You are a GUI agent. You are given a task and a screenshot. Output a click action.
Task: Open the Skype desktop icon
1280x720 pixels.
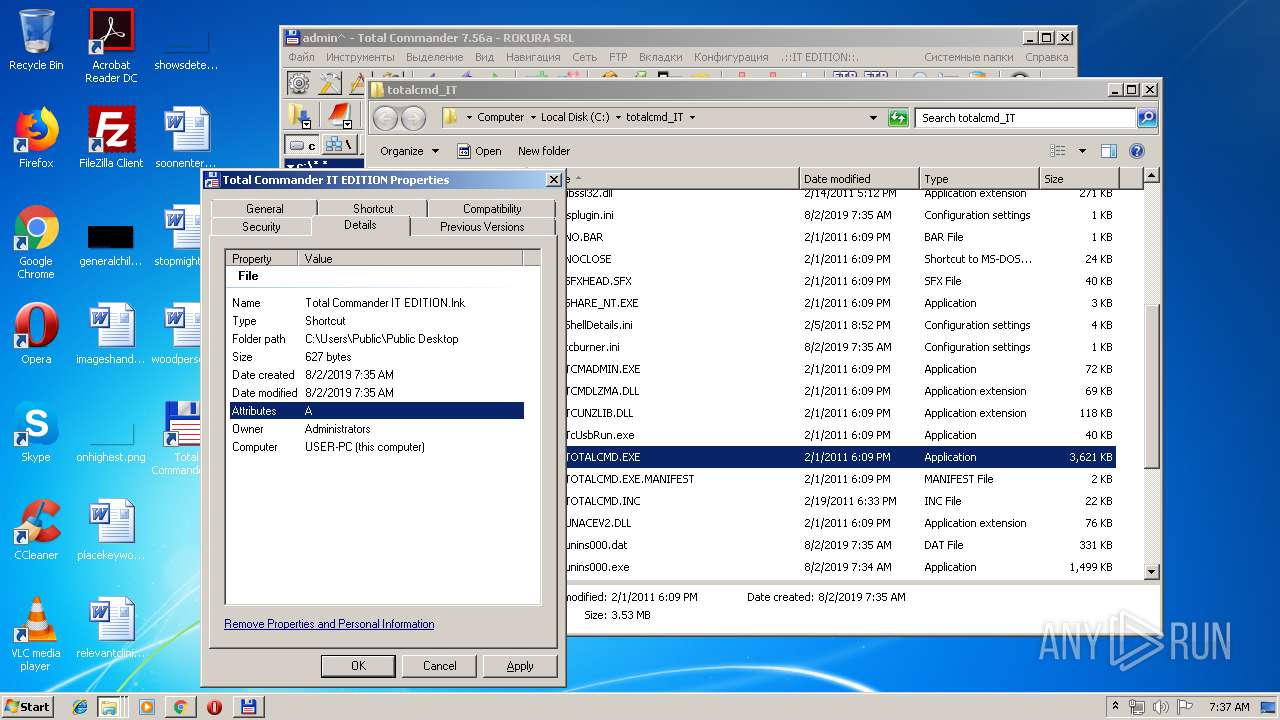(x=36, y=432)
